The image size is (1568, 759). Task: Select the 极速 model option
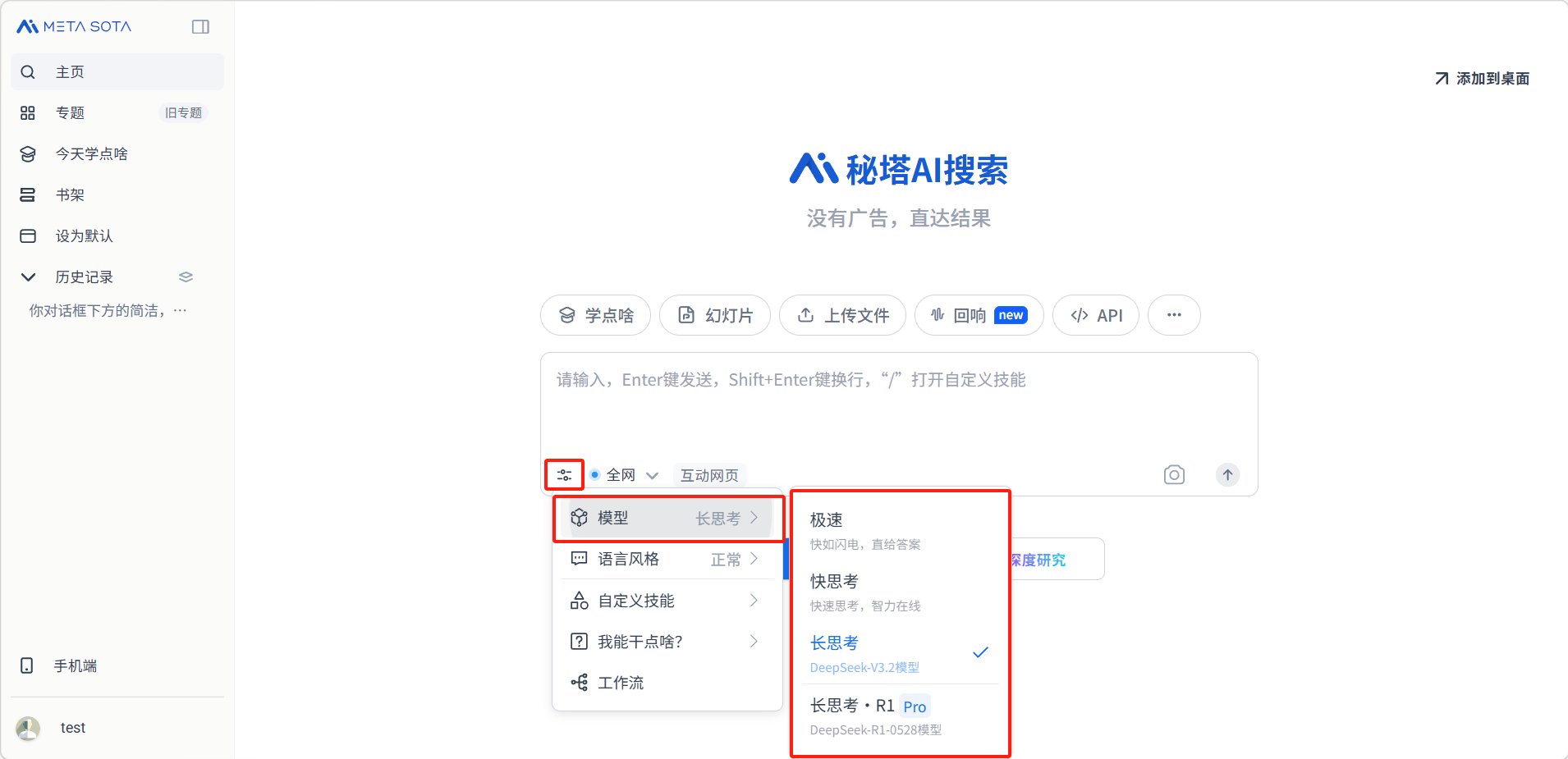tap(899, 530)
